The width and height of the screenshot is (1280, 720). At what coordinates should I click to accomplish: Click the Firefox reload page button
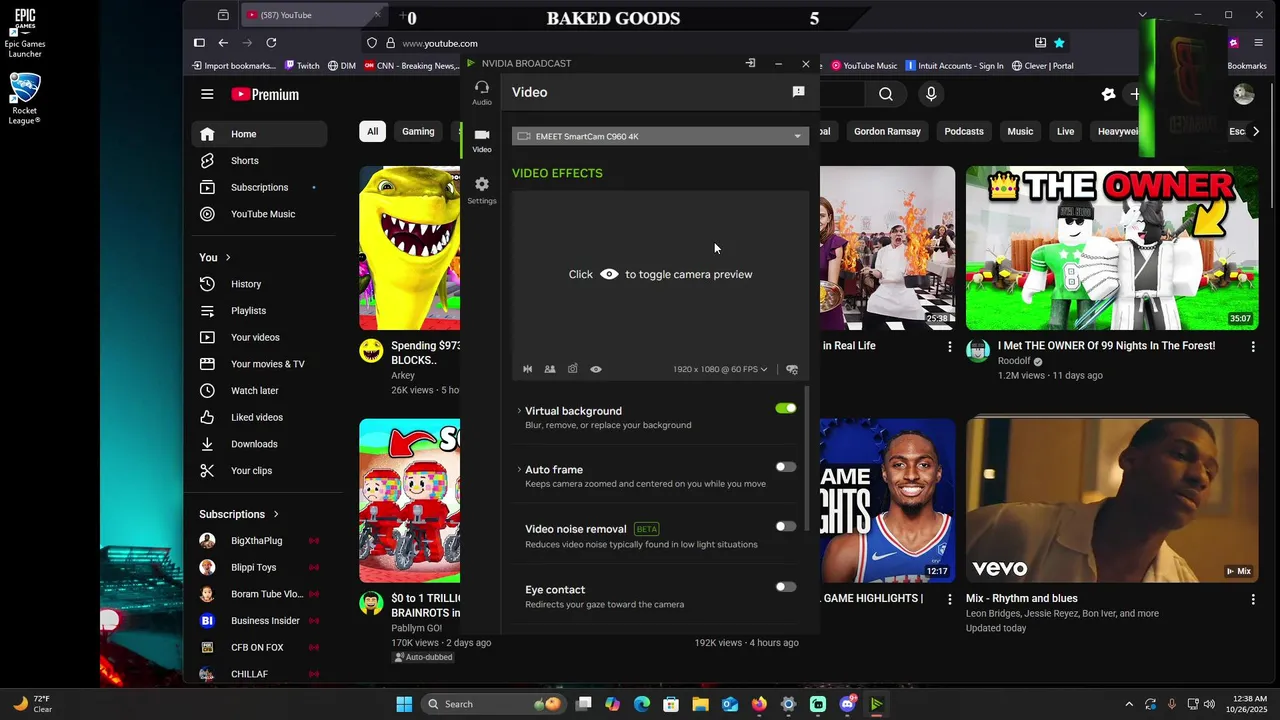[x=271, y=43]
